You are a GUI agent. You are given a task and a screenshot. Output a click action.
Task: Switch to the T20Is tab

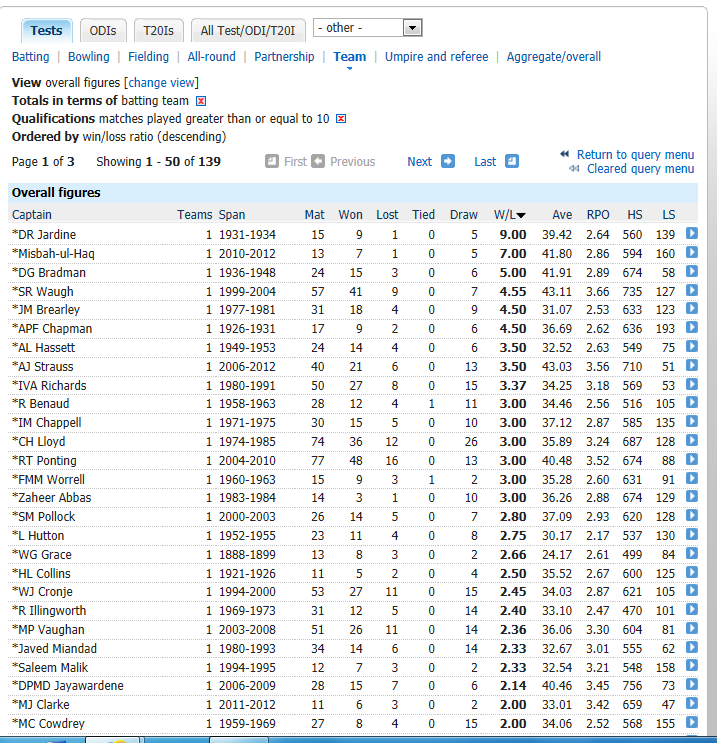point(158,31)
